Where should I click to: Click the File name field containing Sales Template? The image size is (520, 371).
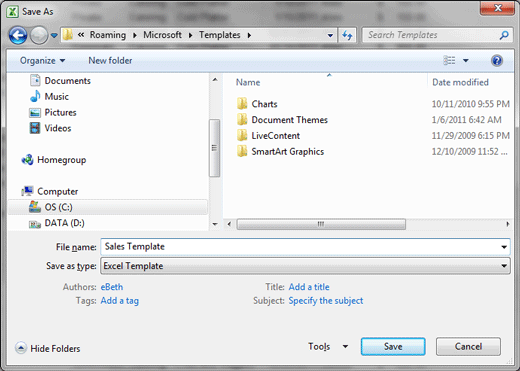tap(300, 247)
